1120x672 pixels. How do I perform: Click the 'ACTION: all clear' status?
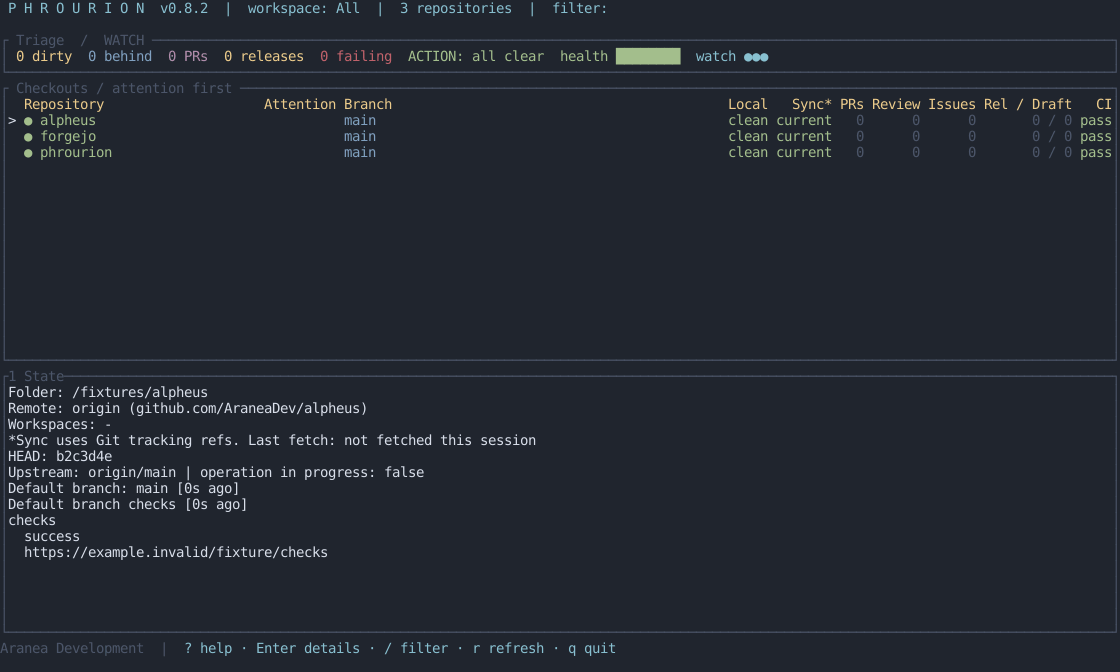(476, 56)
